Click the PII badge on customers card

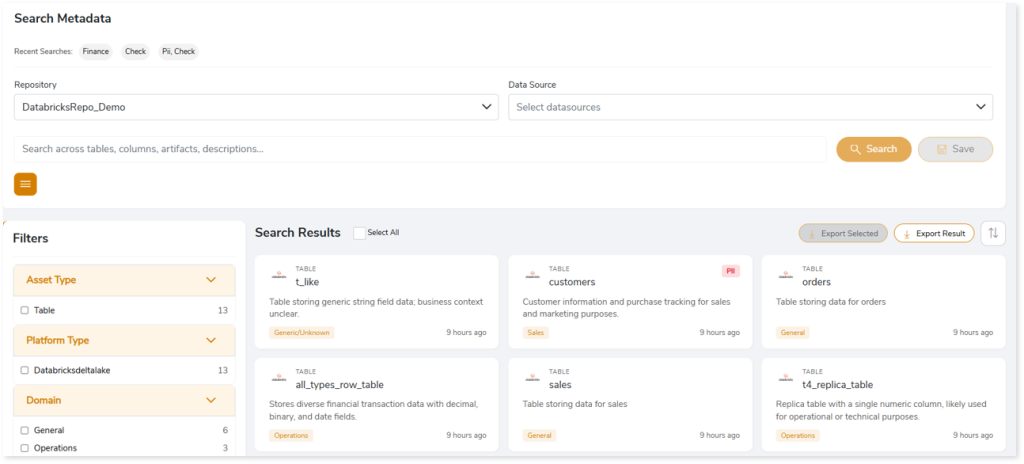tap(731, 271)
